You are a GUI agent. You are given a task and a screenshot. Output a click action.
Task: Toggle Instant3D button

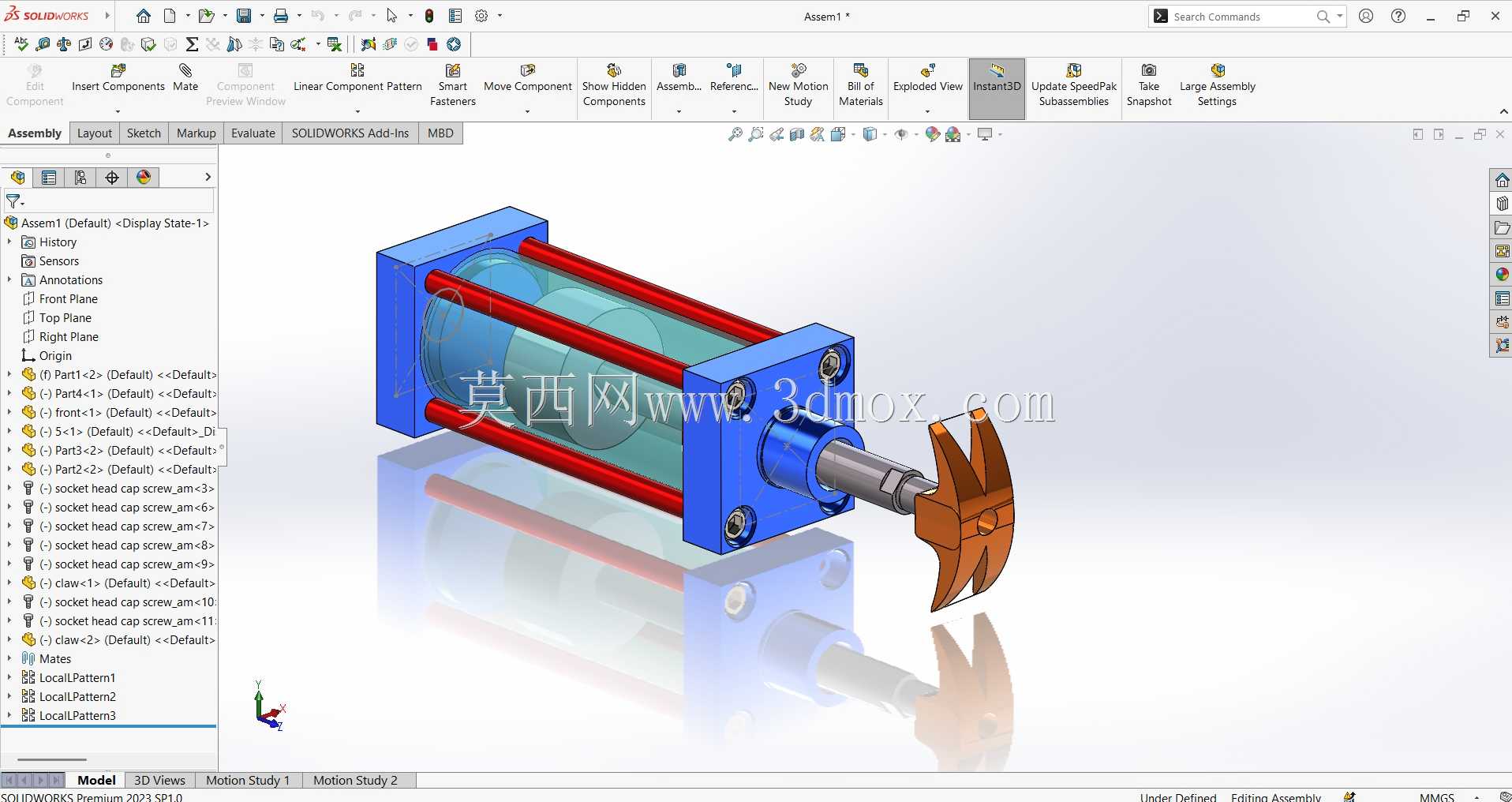(x=997, y=88)
